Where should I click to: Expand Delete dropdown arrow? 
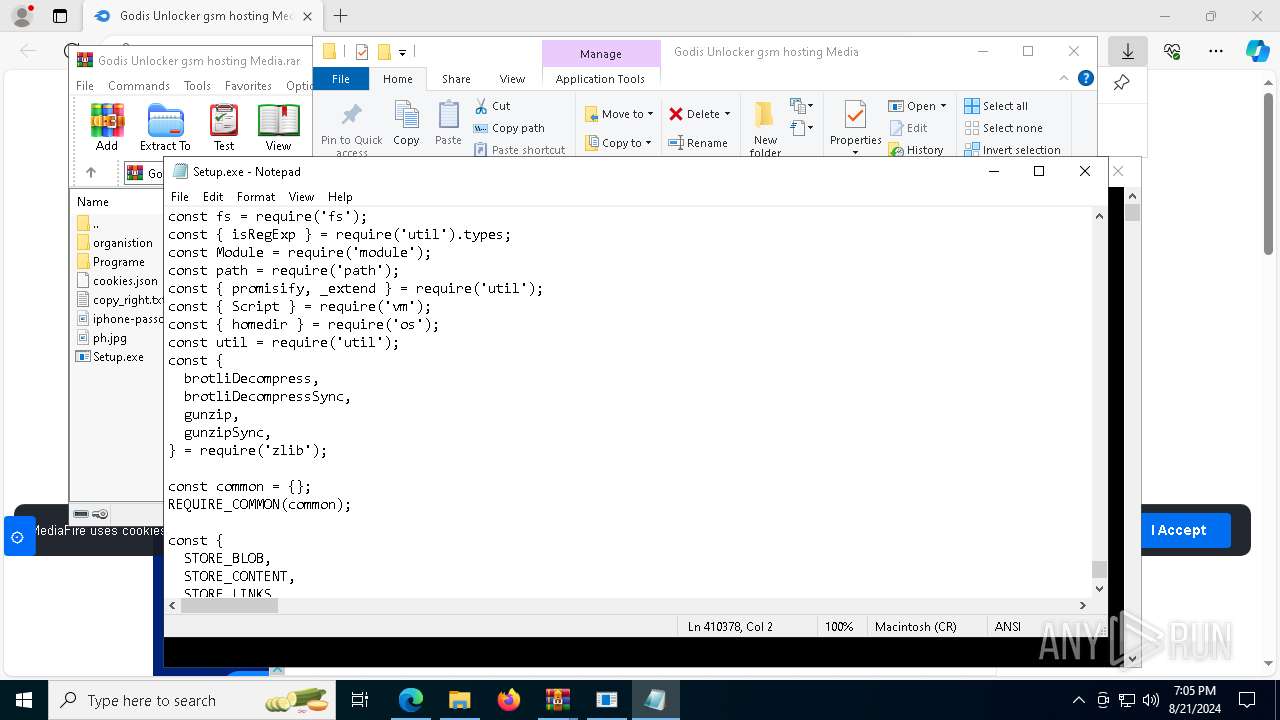(x=727, y=114)
